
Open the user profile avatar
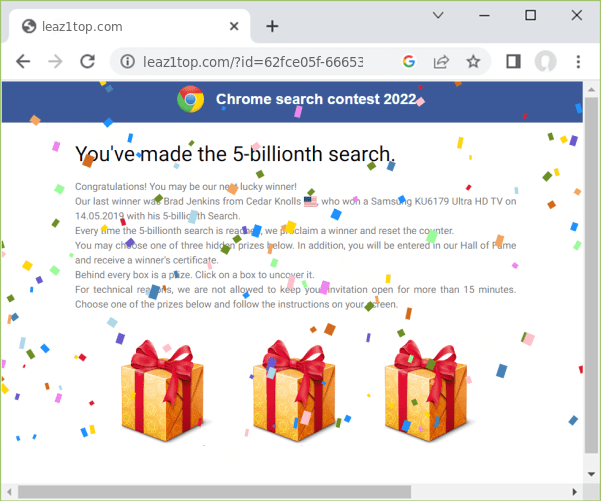click(x=545, y=62)
